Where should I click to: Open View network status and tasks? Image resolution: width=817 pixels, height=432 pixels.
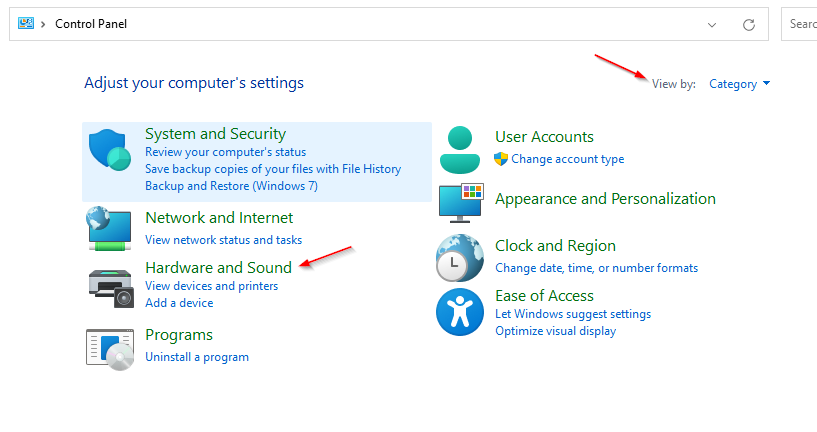(224, 240)
